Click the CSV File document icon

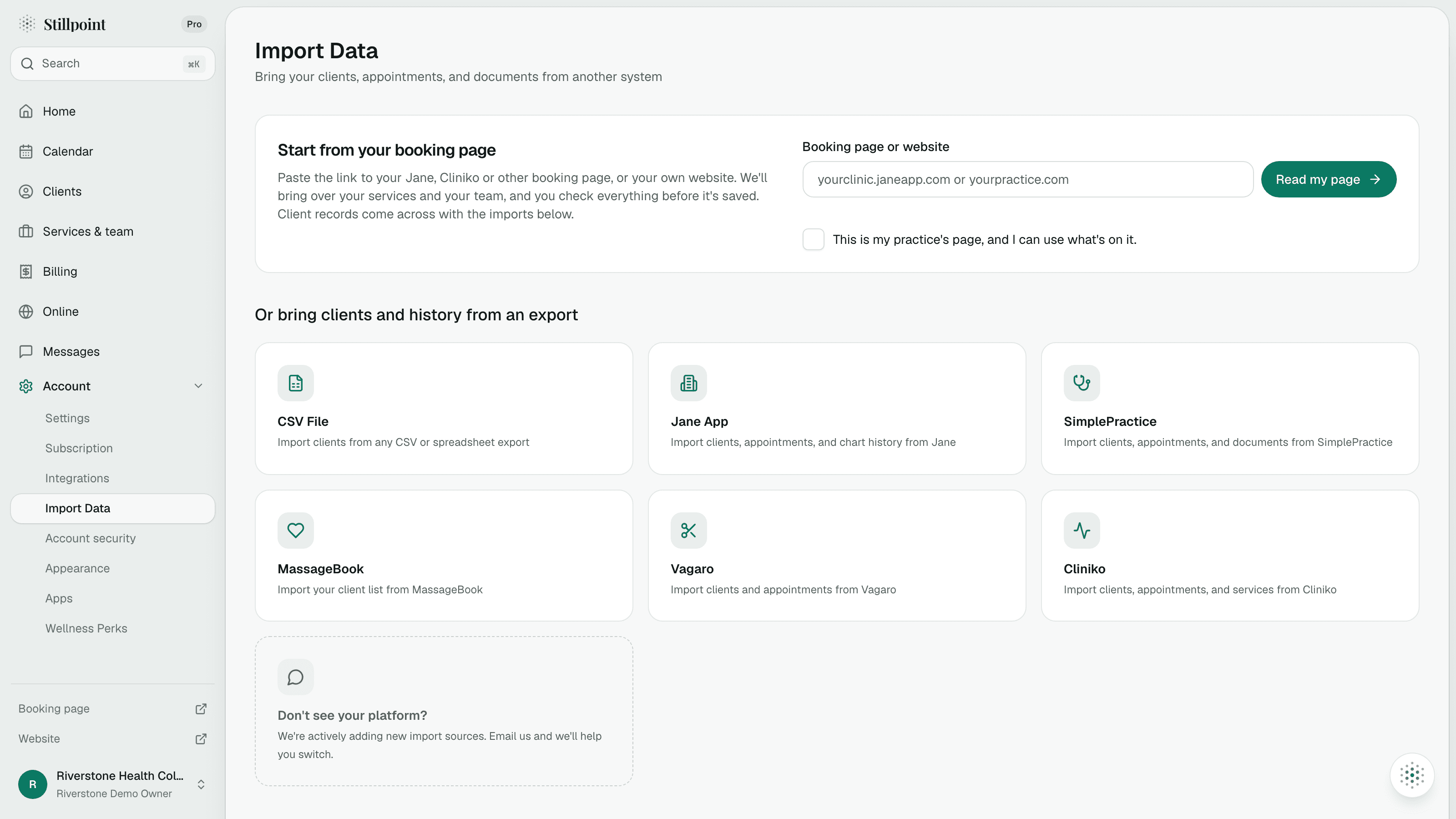tap(296, 383)
